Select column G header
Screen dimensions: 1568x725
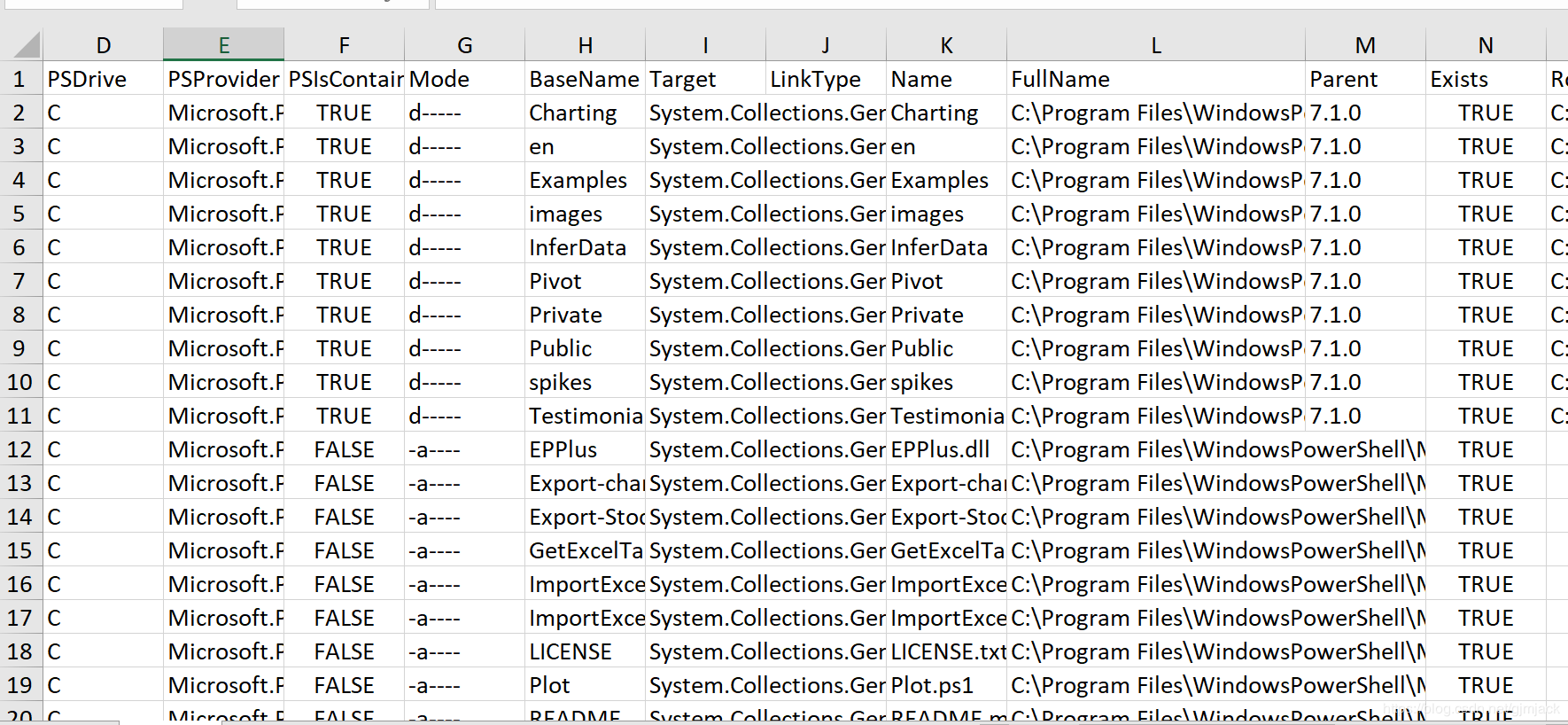pos(465,45)
